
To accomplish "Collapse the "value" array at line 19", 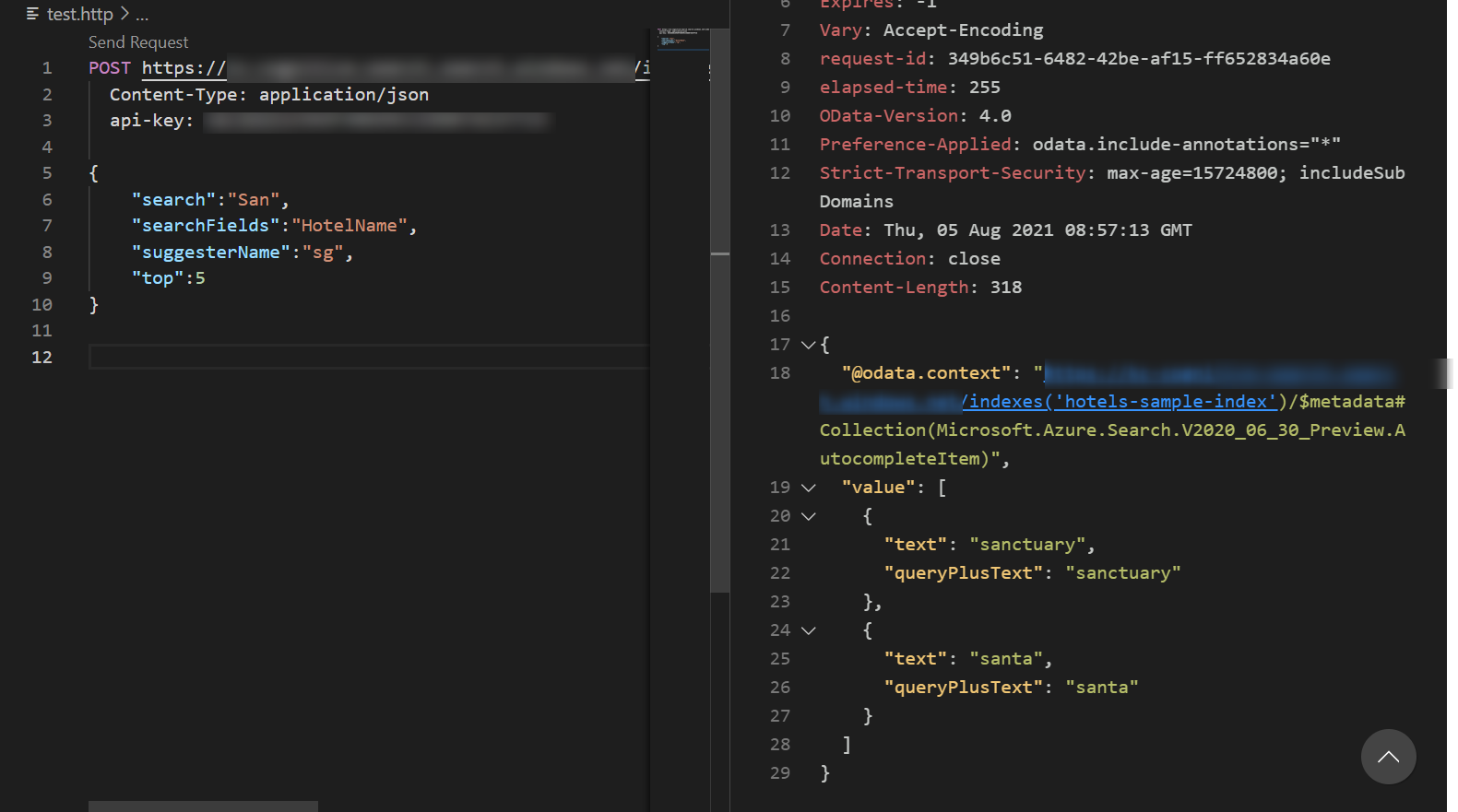I will [x=808, y=488].
